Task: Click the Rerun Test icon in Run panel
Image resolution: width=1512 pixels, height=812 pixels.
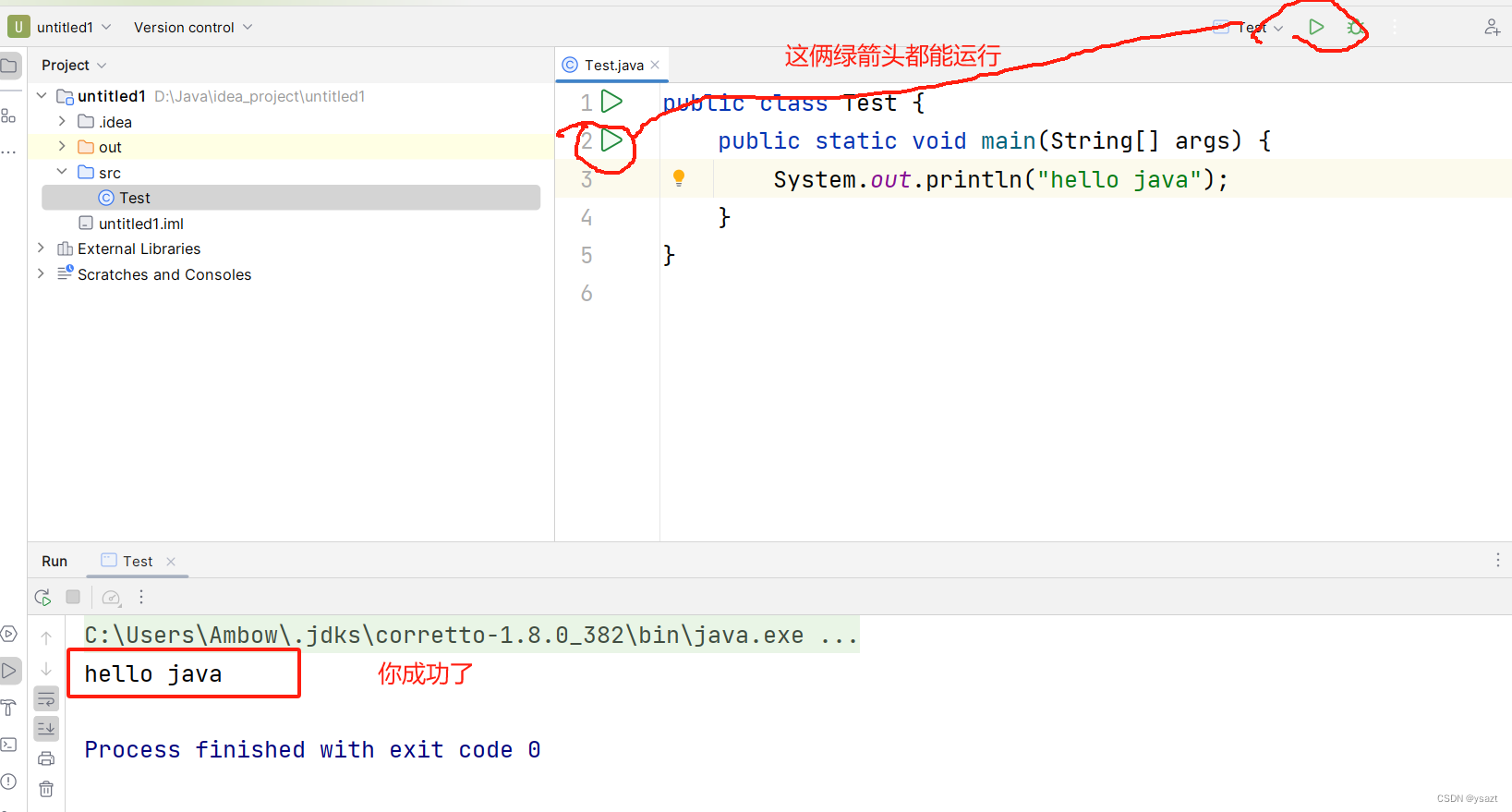Action: point(42,598)
